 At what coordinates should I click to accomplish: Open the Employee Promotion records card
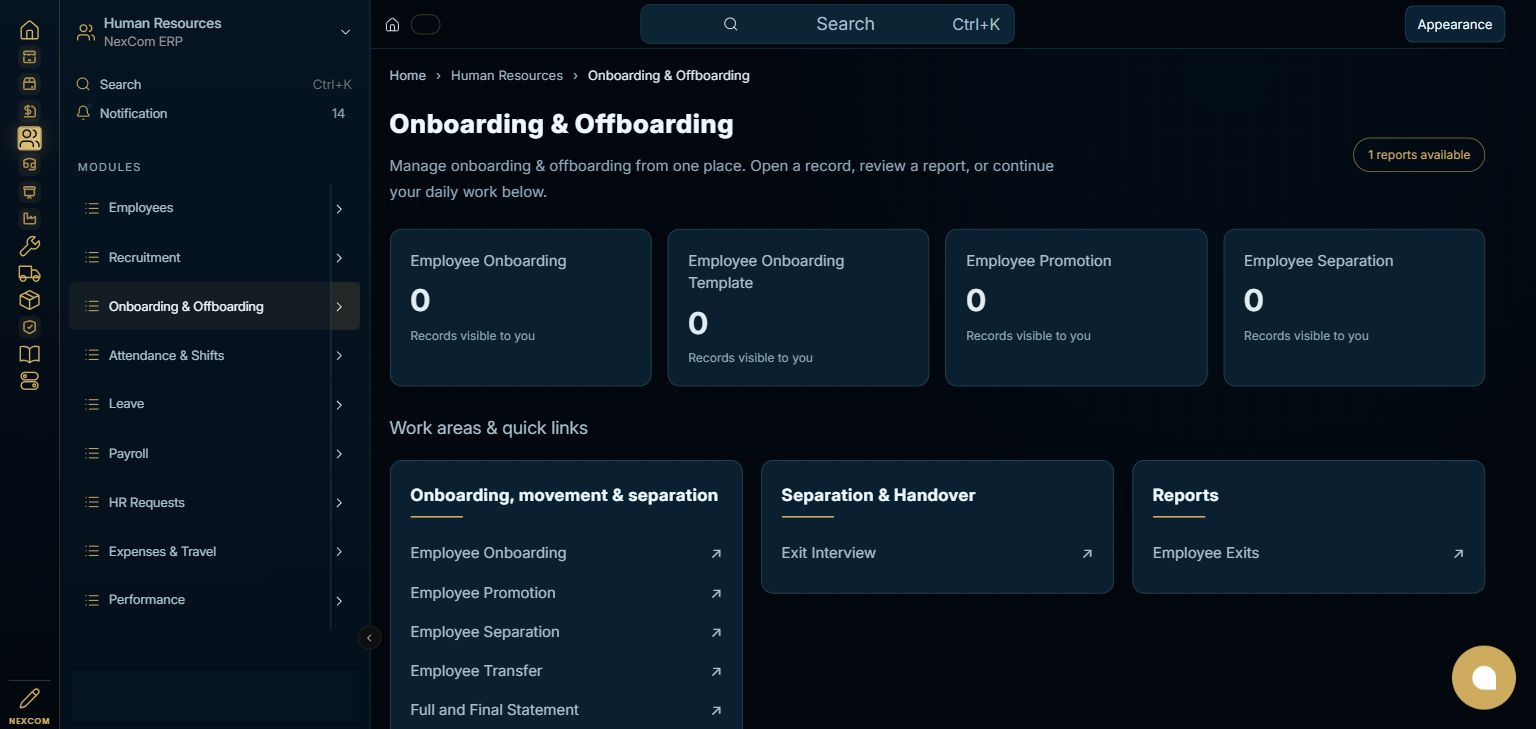pos(1076,307)
